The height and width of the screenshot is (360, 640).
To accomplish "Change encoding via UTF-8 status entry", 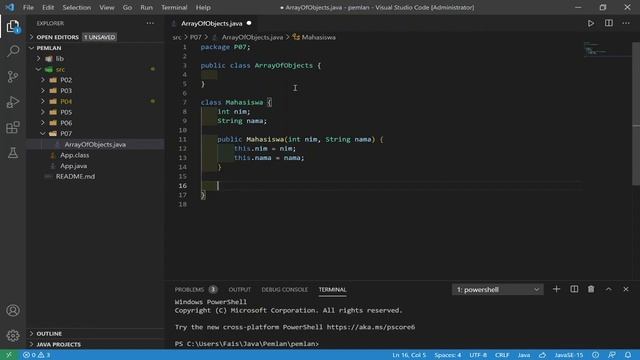I will pos(478,355).
